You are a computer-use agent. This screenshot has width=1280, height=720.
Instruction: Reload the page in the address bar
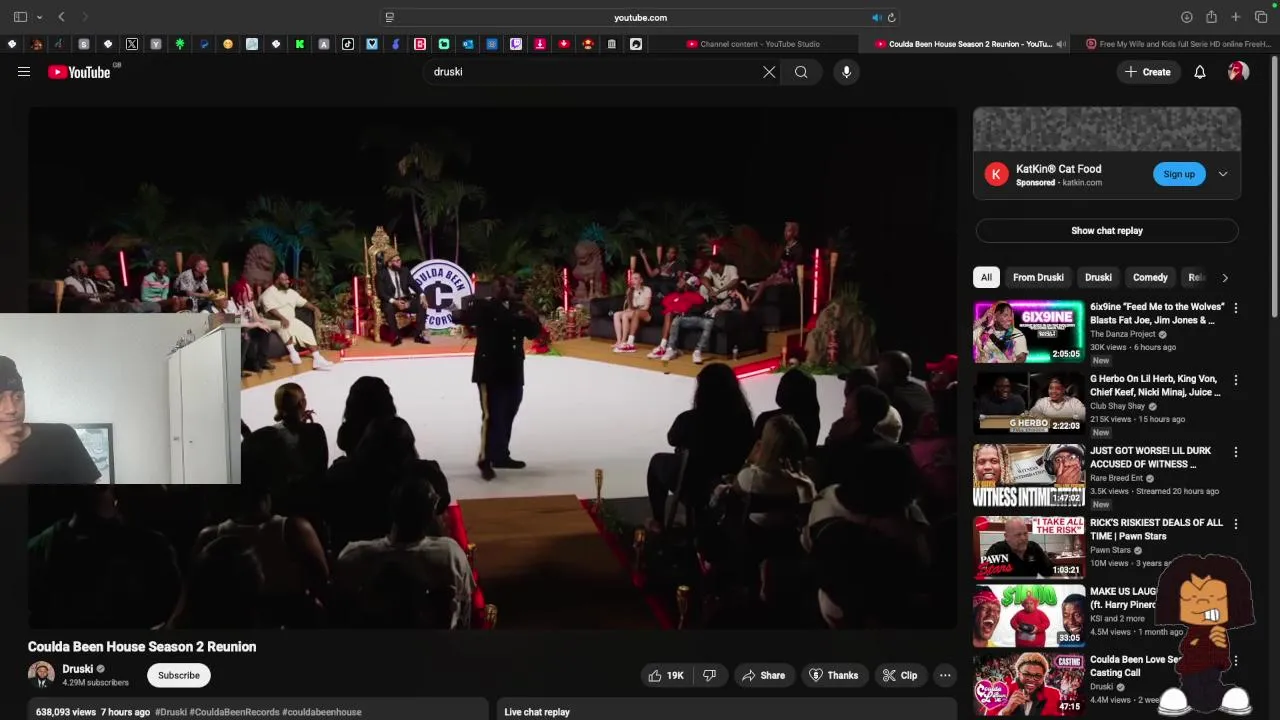click(891, 17)
